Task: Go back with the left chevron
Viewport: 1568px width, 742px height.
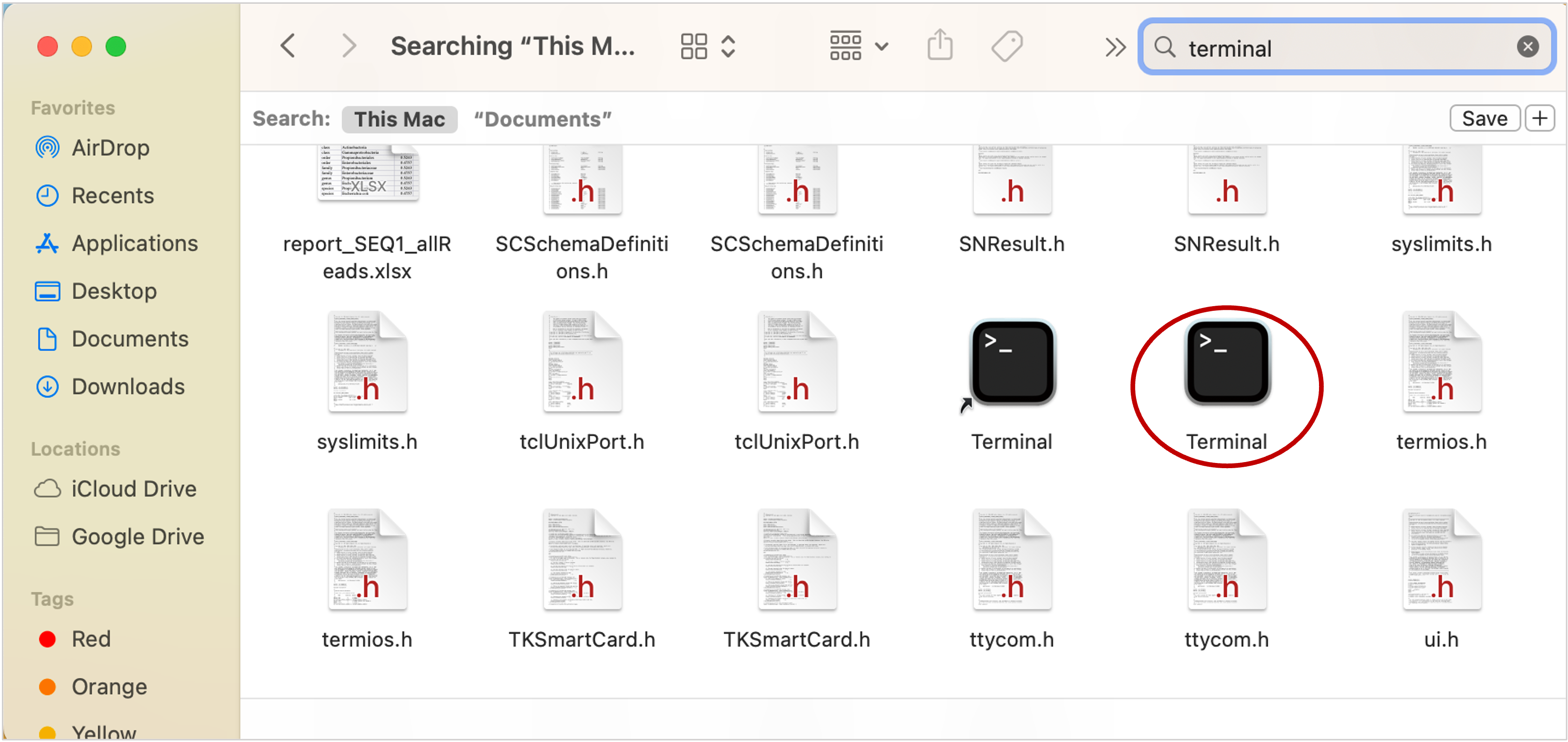Action: [x=288, y=46]
